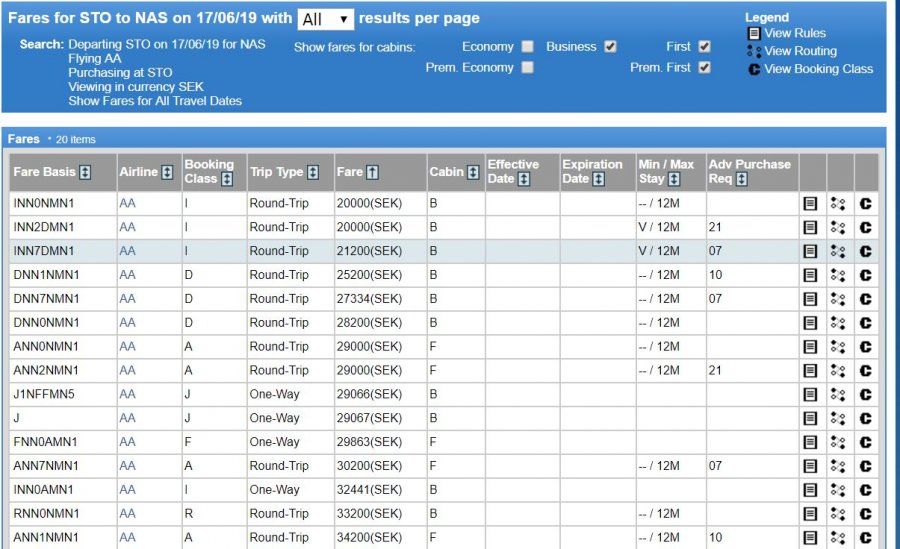This screenshot has width=900, height=549.
Task: Click AA airline link in INN0NMN1 row
Action: (x=127, y=203)
